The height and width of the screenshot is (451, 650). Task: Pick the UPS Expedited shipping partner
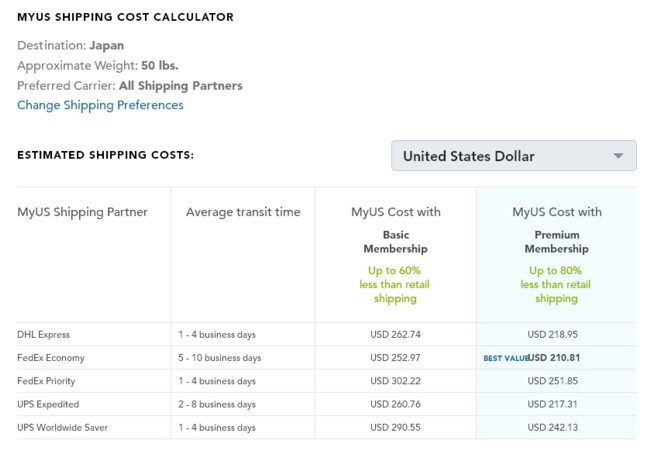tap(48, 404)
